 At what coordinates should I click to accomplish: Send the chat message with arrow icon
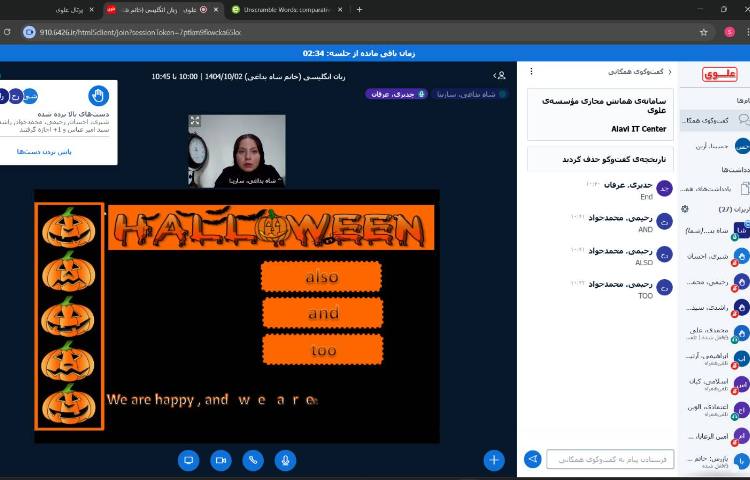tap(533, 459)
